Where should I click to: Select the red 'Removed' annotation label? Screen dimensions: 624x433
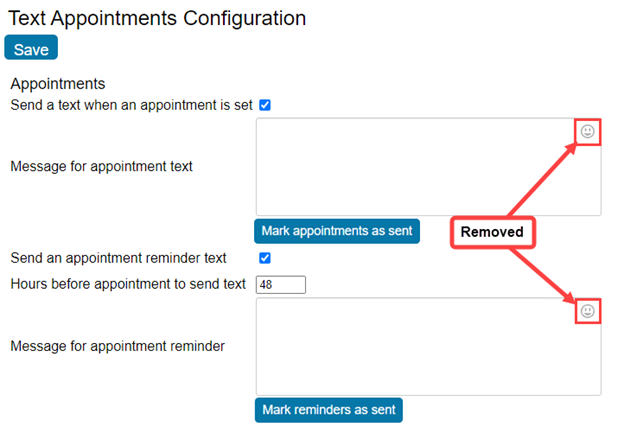pos(492,232)
